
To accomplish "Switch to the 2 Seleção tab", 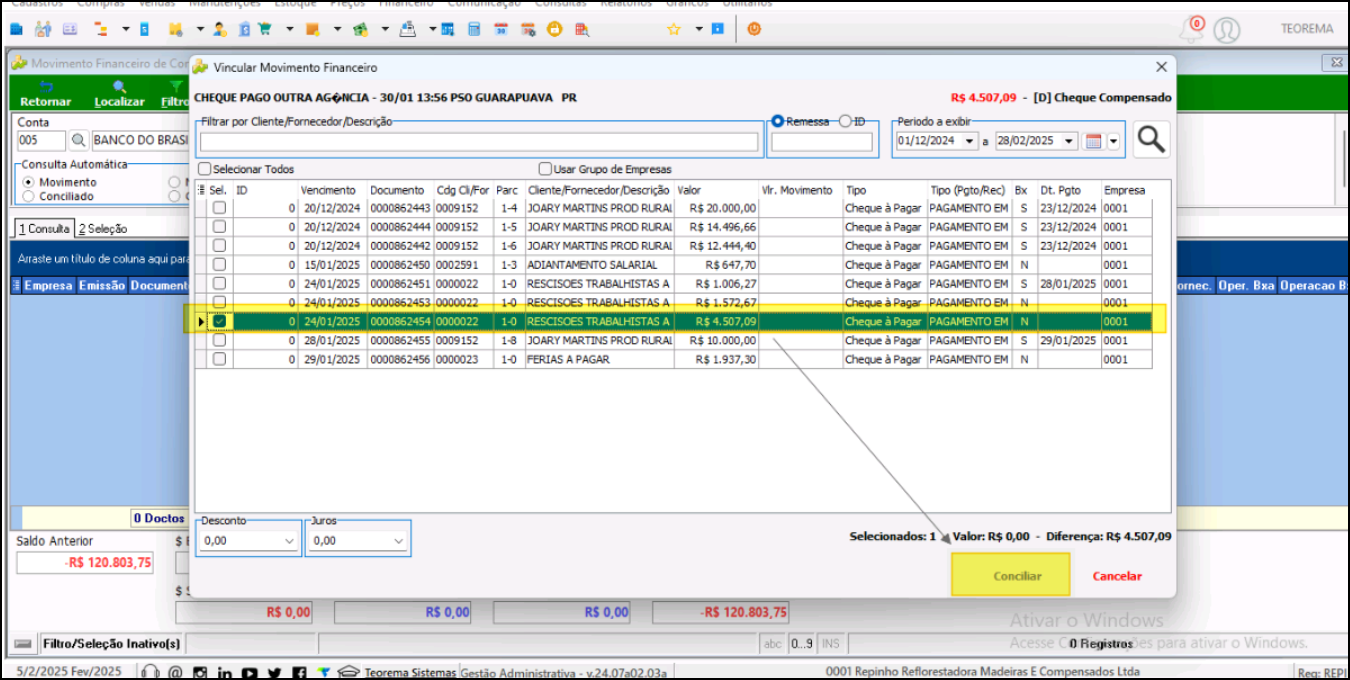I will 103,229.
